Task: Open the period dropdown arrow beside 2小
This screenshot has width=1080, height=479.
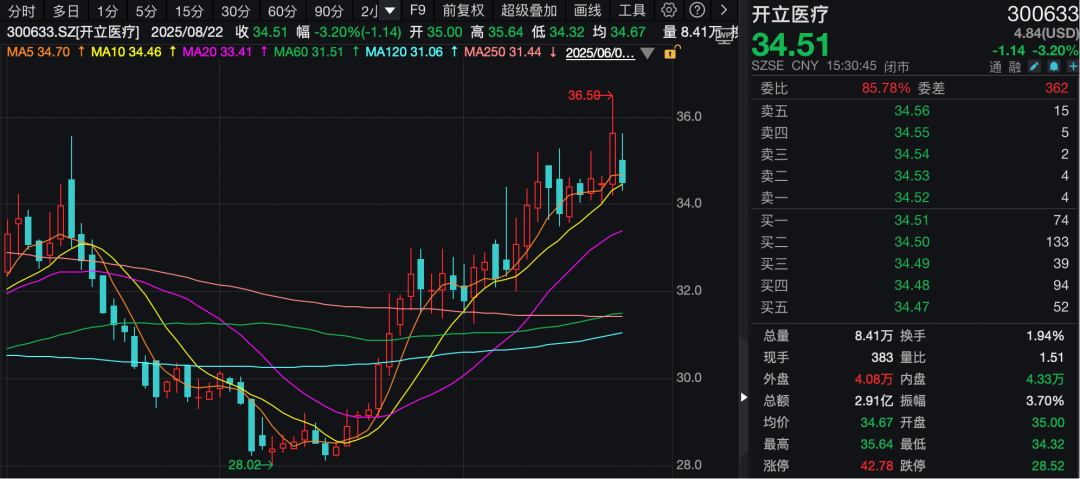Action: pos(390,11)
